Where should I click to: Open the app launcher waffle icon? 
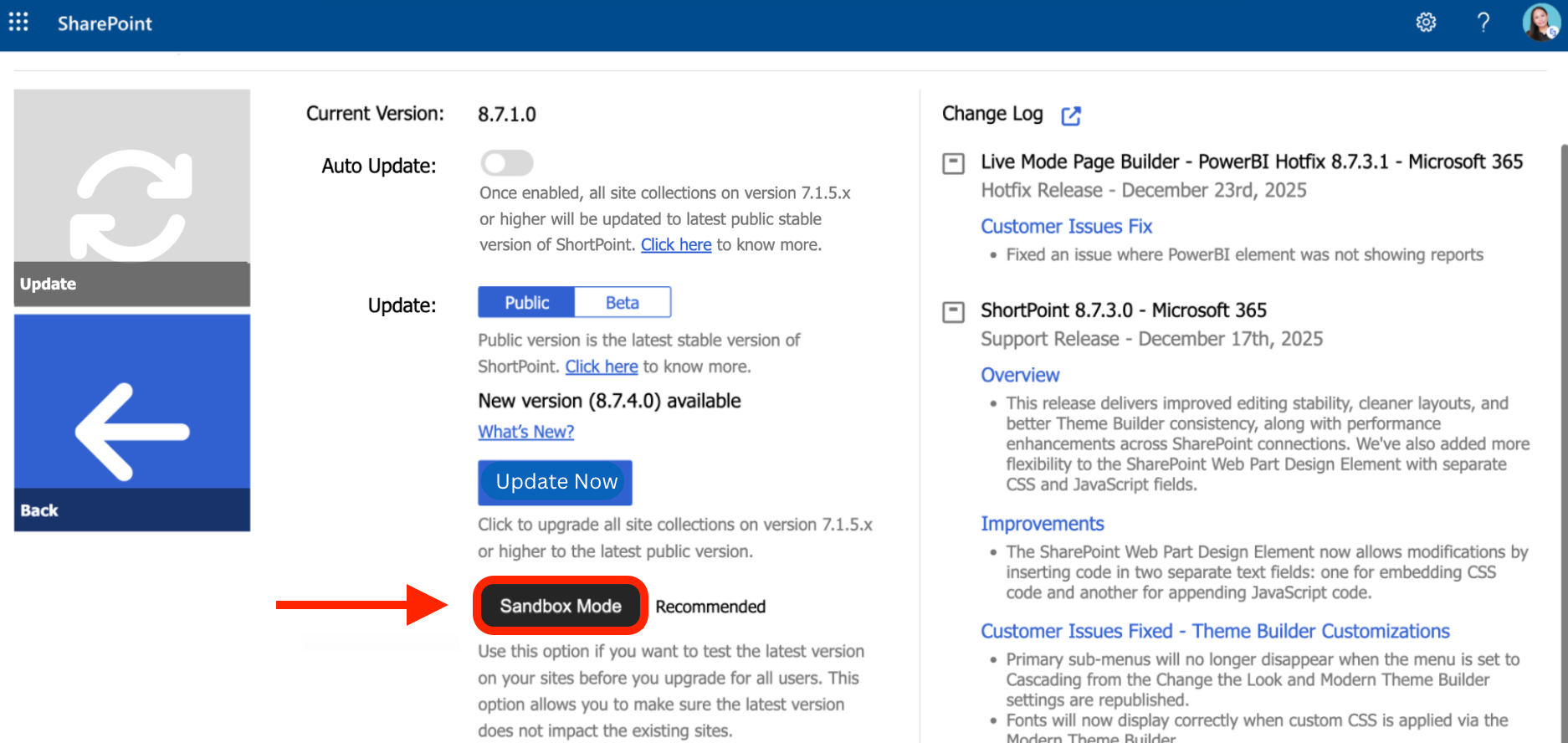pyautogui.click(x=18, y=22)
